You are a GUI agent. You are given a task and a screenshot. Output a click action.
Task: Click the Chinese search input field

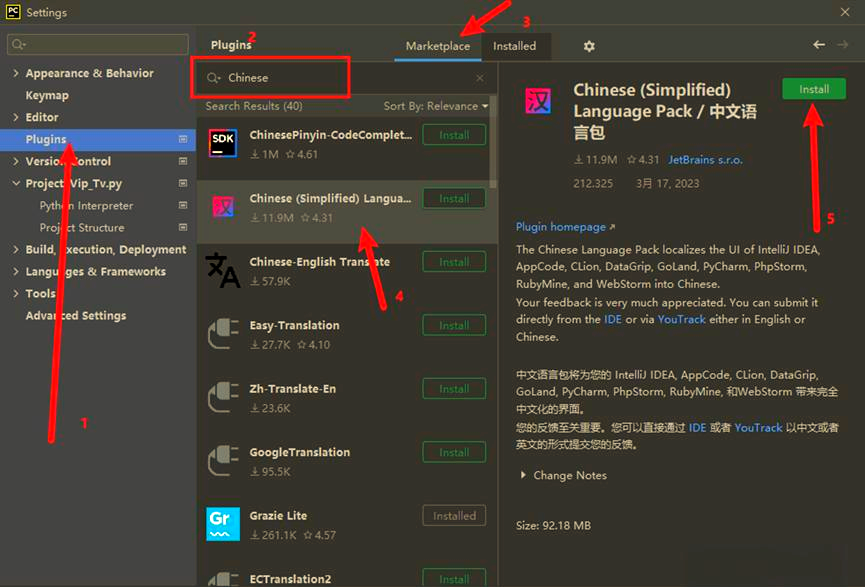click(x=340, y=78)
